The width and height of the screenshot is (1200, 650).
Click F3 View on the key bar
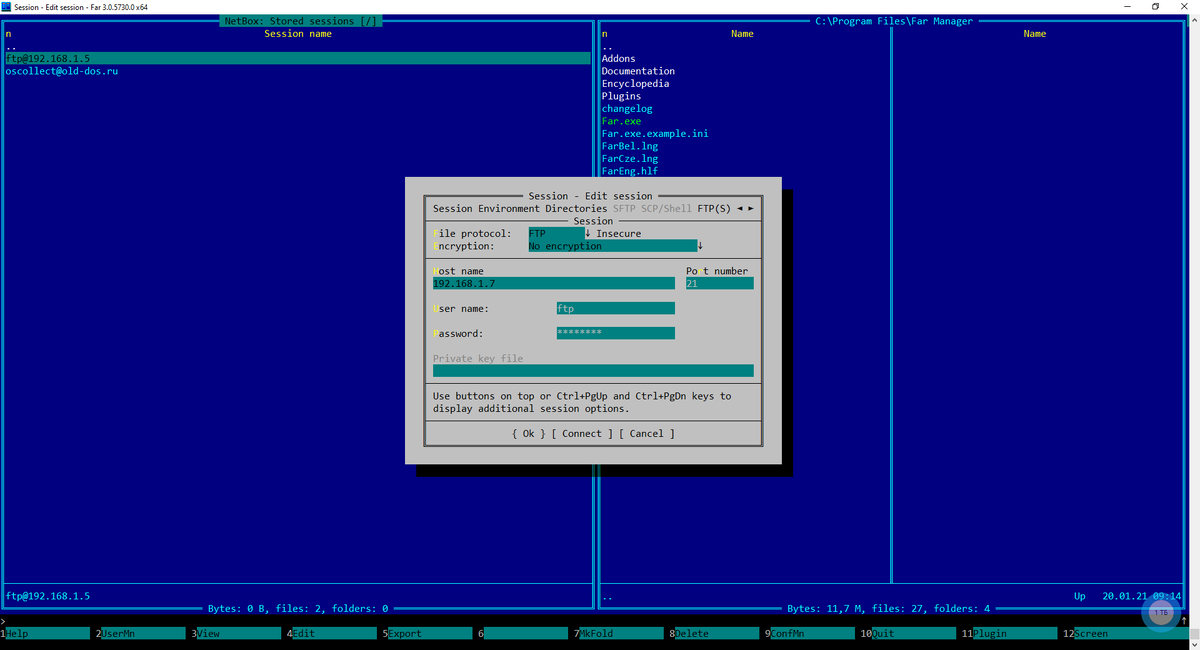coord(238,634)
